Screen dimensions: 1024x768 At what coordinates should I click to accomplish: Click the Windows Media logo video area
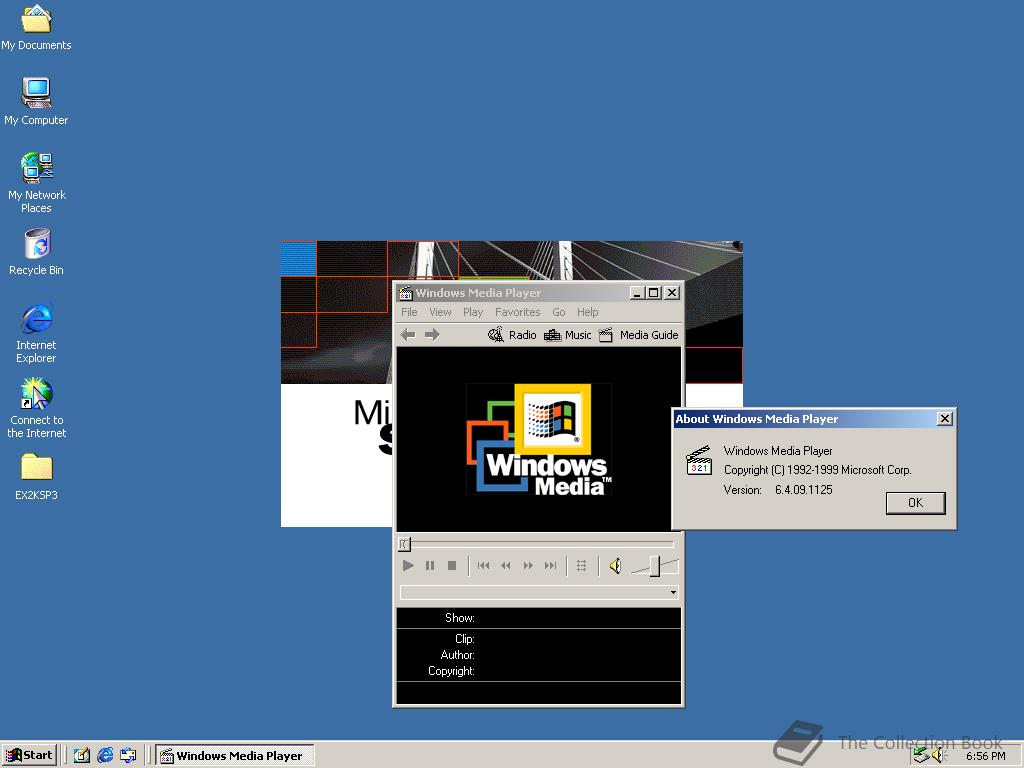(539, 439)
